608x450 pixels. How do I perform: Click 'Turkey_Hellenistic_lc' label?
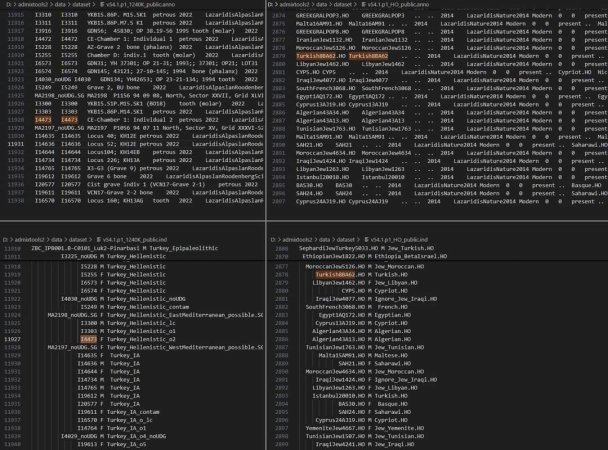coord(141,323)
